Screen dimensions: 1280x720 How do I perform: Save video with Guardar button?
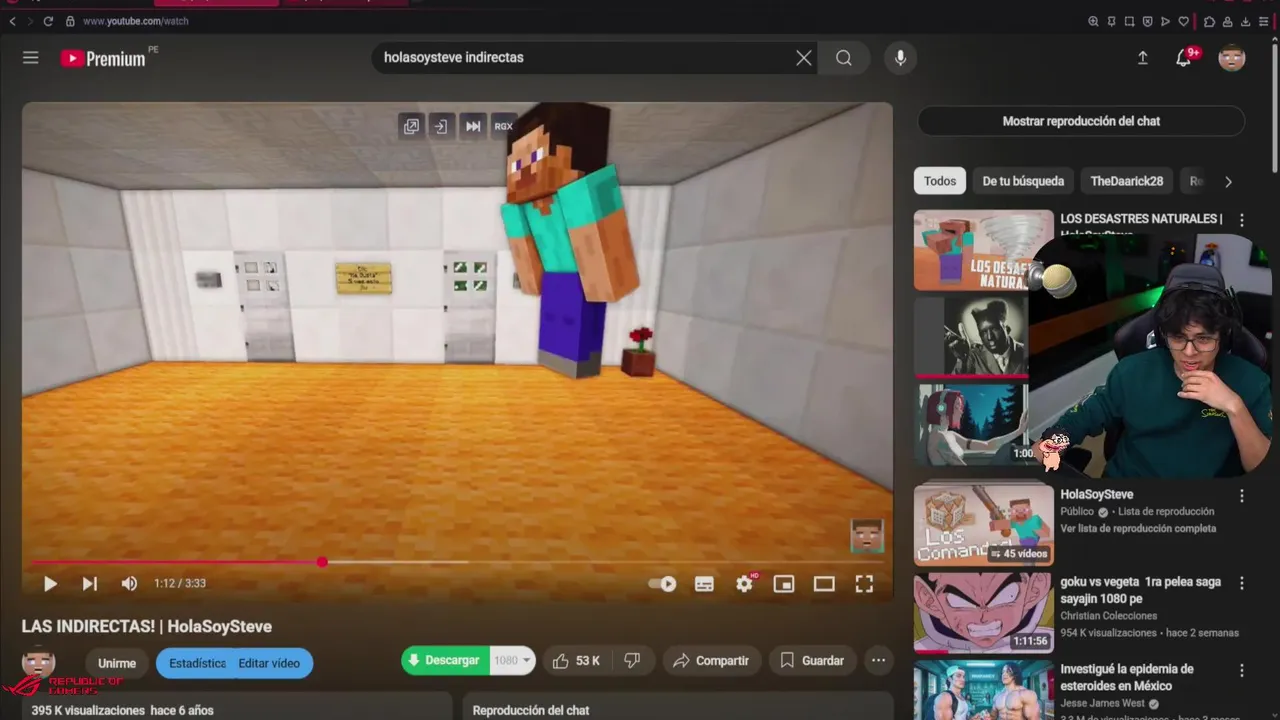click(812, 661)
